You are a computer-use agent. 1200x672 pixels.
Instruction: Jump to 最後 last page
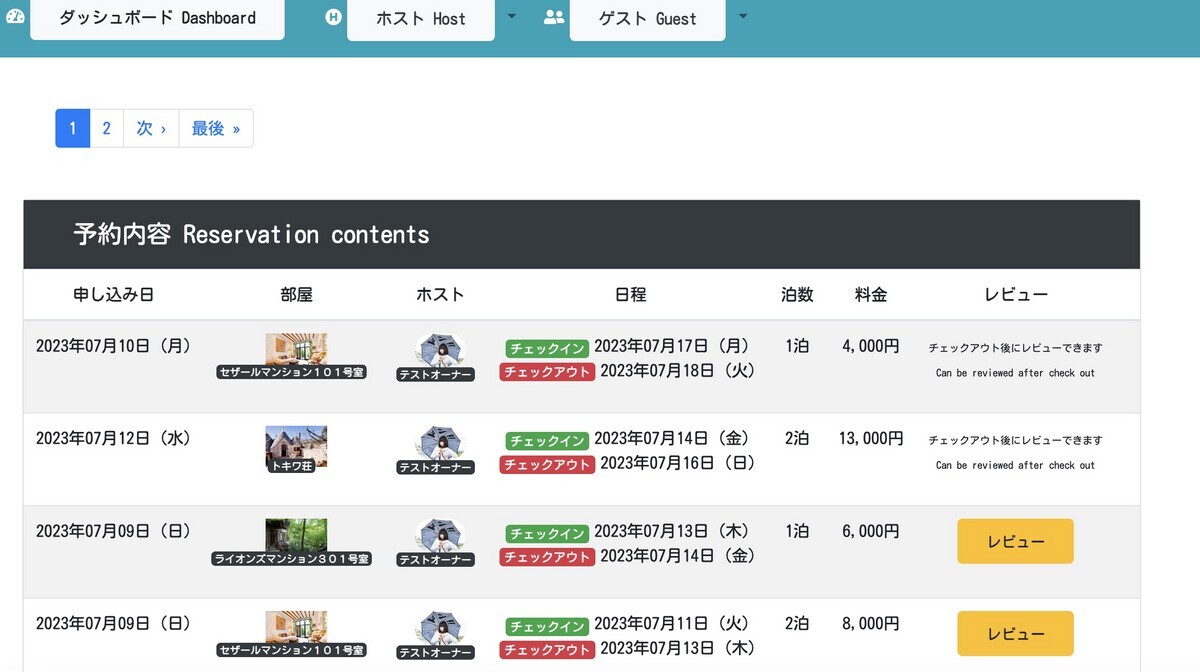coord(216,128)
